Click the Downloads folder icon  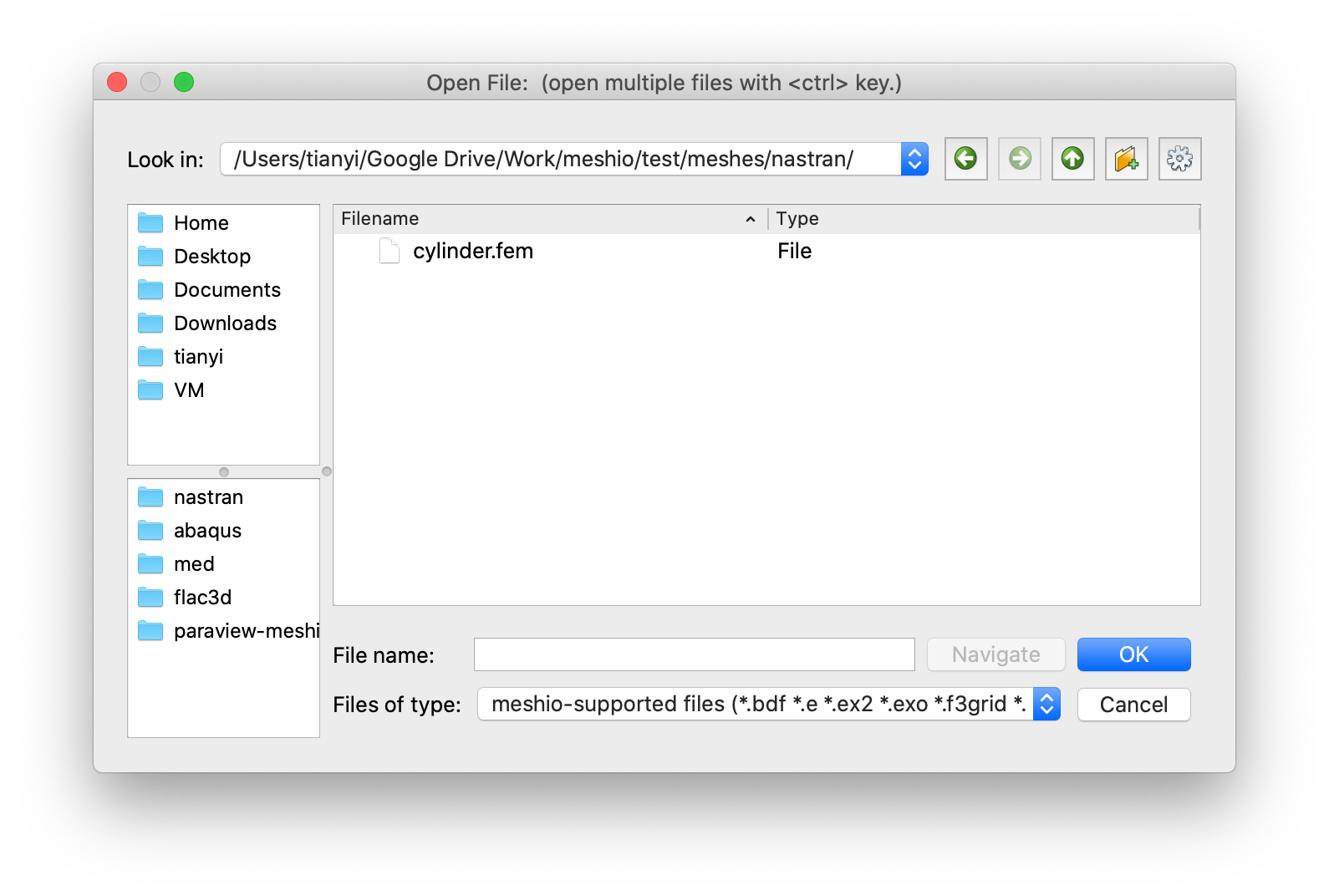pyautogui.click(x=150, y=323)
